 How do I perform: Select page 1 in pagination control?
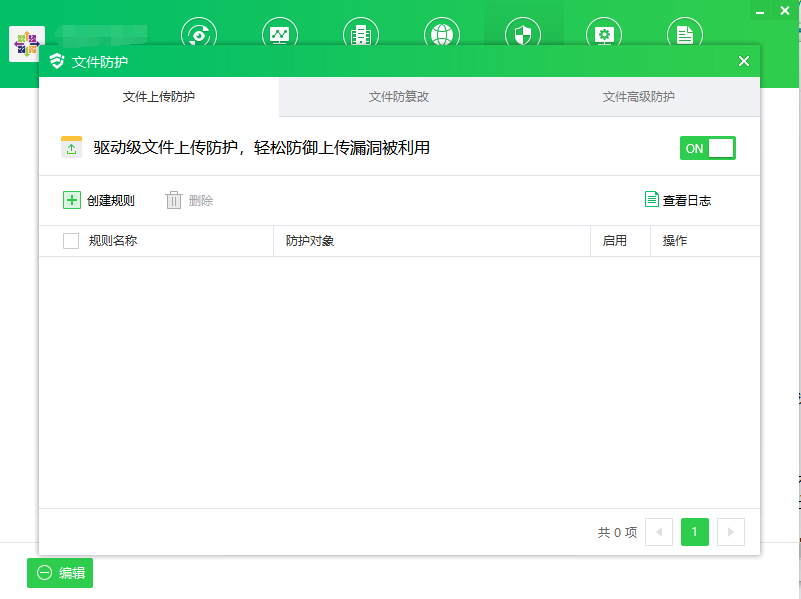695,532
